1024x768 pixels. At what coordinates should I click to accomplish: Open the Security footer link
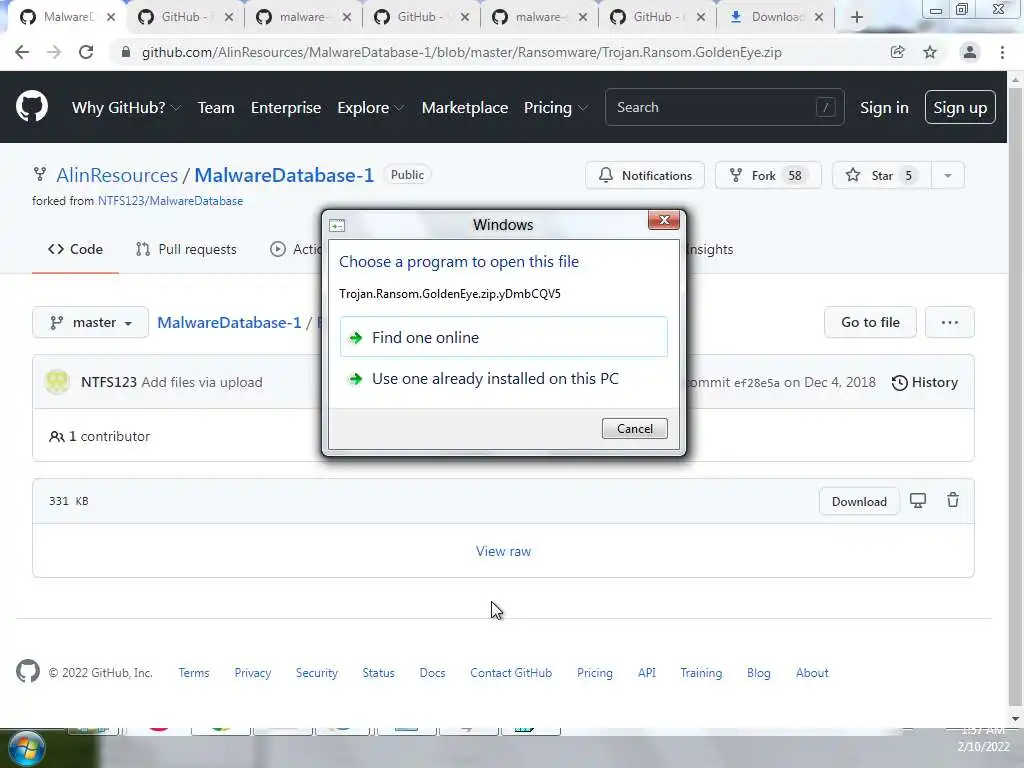(x=317, y=673)
